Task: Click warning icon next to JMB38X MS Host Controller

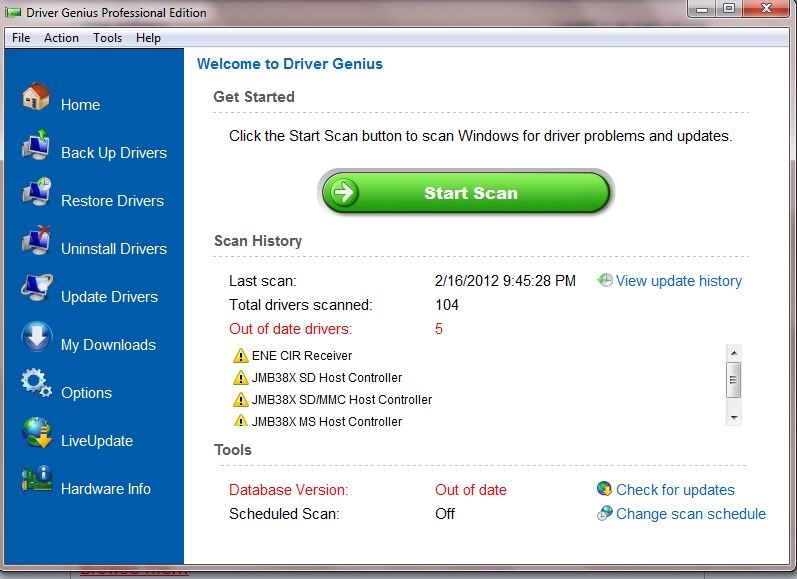Action: (240, 421)
